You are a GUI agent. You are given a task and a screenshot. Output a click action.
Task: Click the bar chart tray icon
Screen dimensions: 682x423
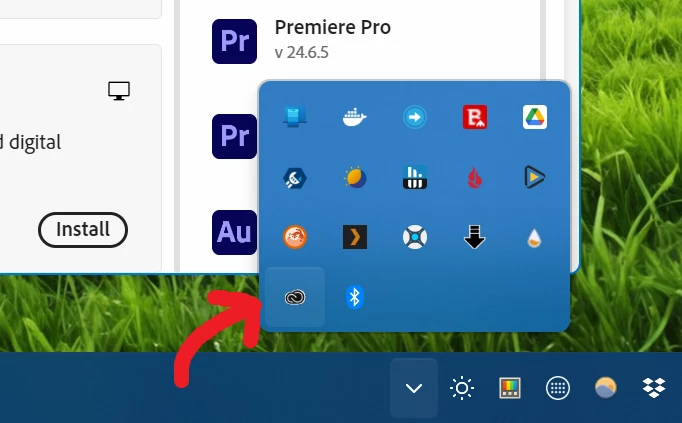tap(415, 177)
